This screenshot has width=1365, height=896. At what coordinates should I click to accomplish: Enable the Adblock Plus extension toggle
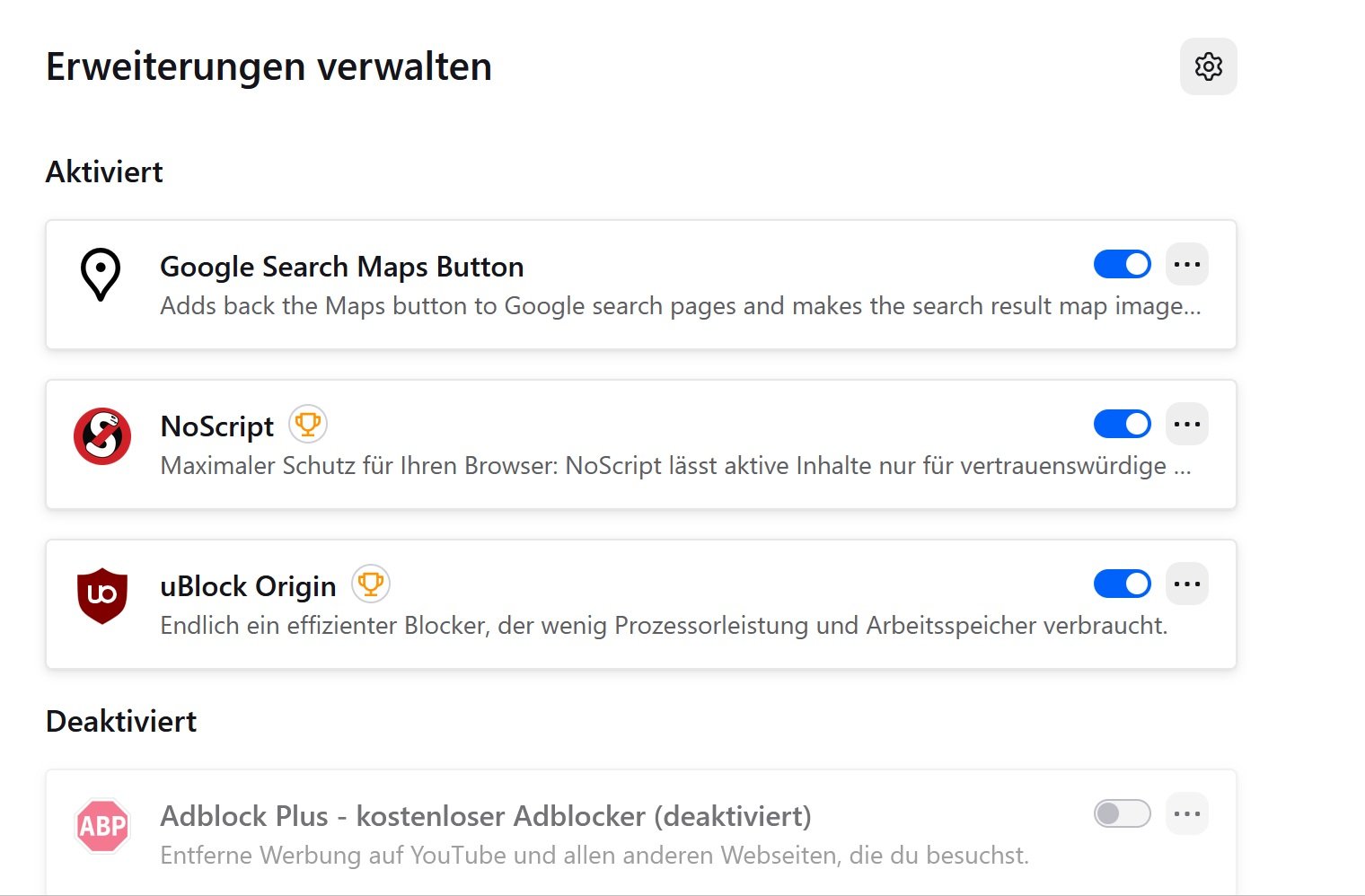pos(1122,813)
